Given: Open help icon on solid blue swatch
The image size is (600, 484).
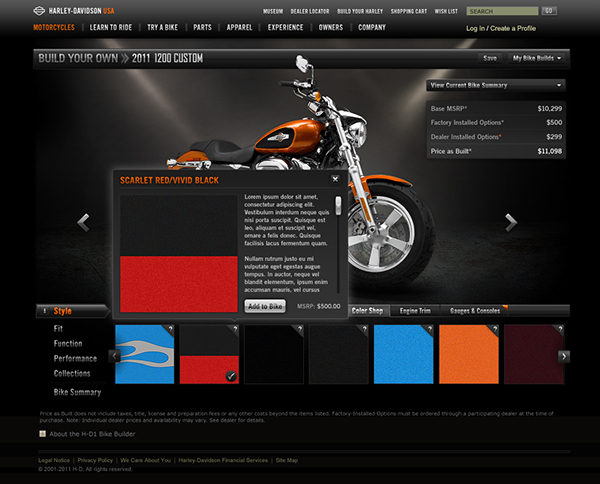Looking at the screenshot, I should click(430, 329).
